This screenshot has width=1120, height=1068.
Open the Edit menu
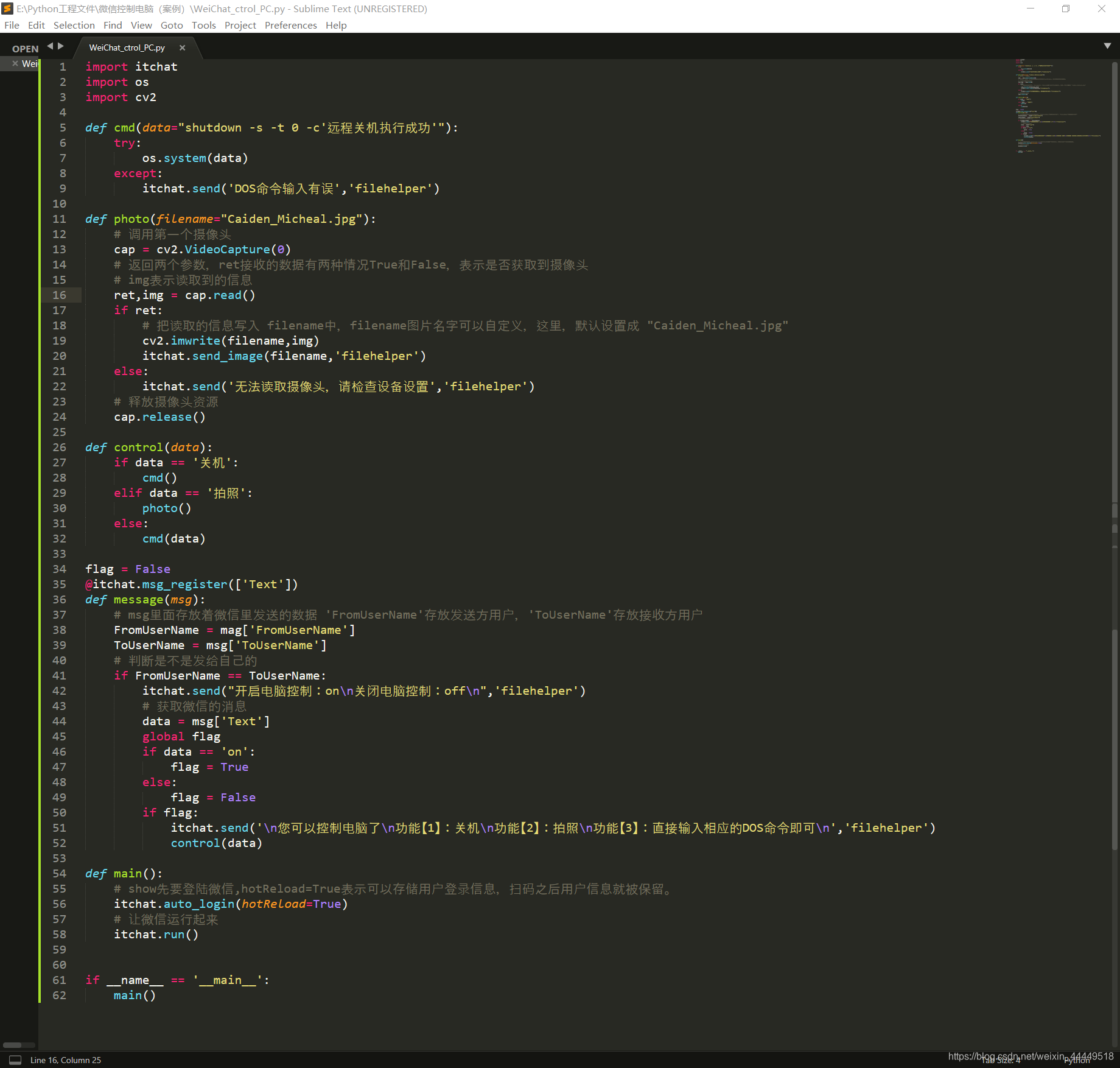point(37,25)
